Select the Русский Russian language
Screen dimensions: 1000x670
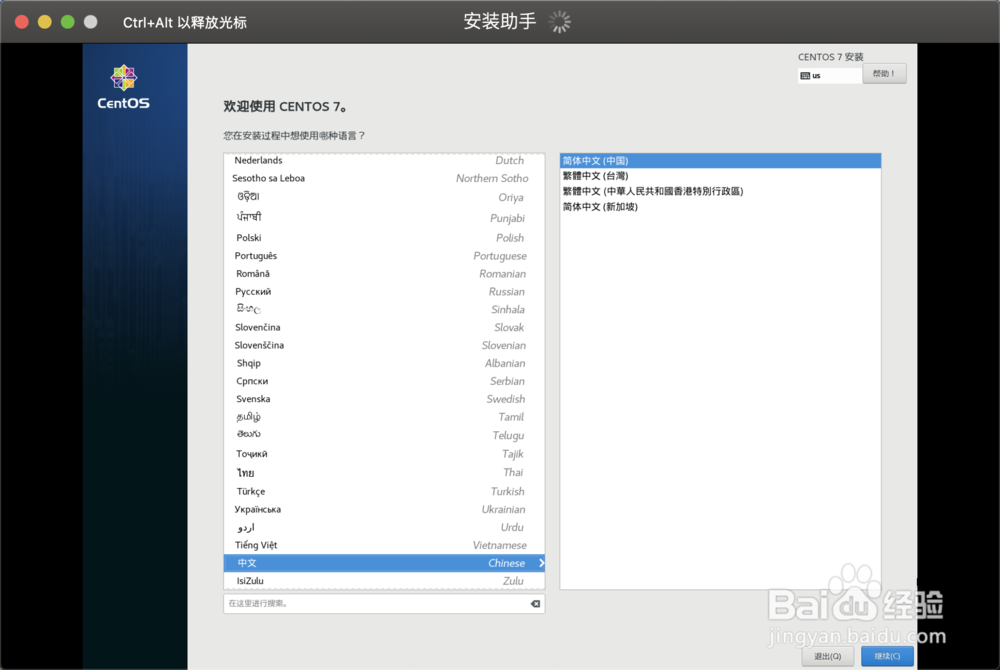[380, 291]
